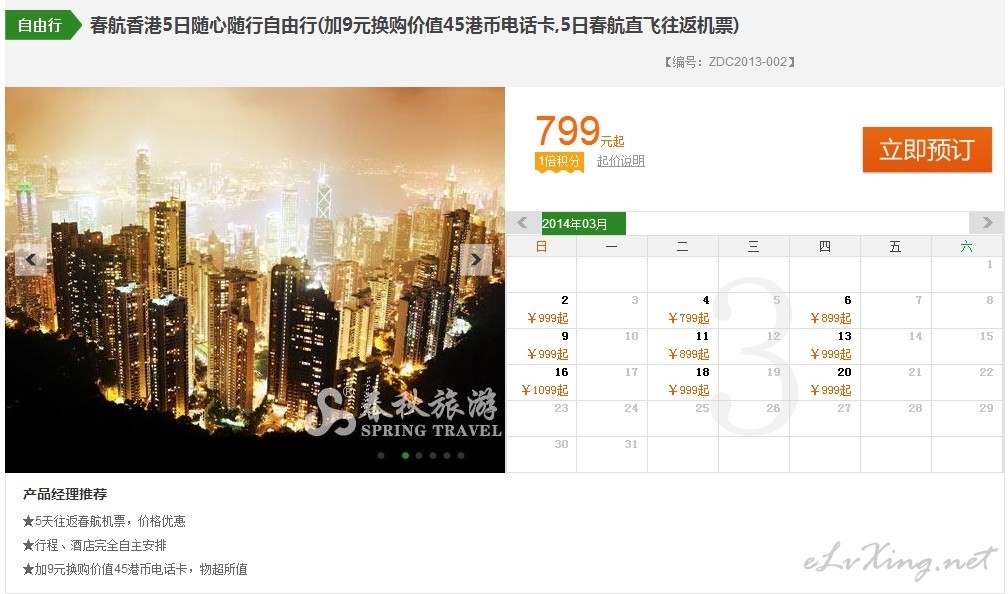
Task: Click 立即预订 booking button
Action: click(927, 150)
